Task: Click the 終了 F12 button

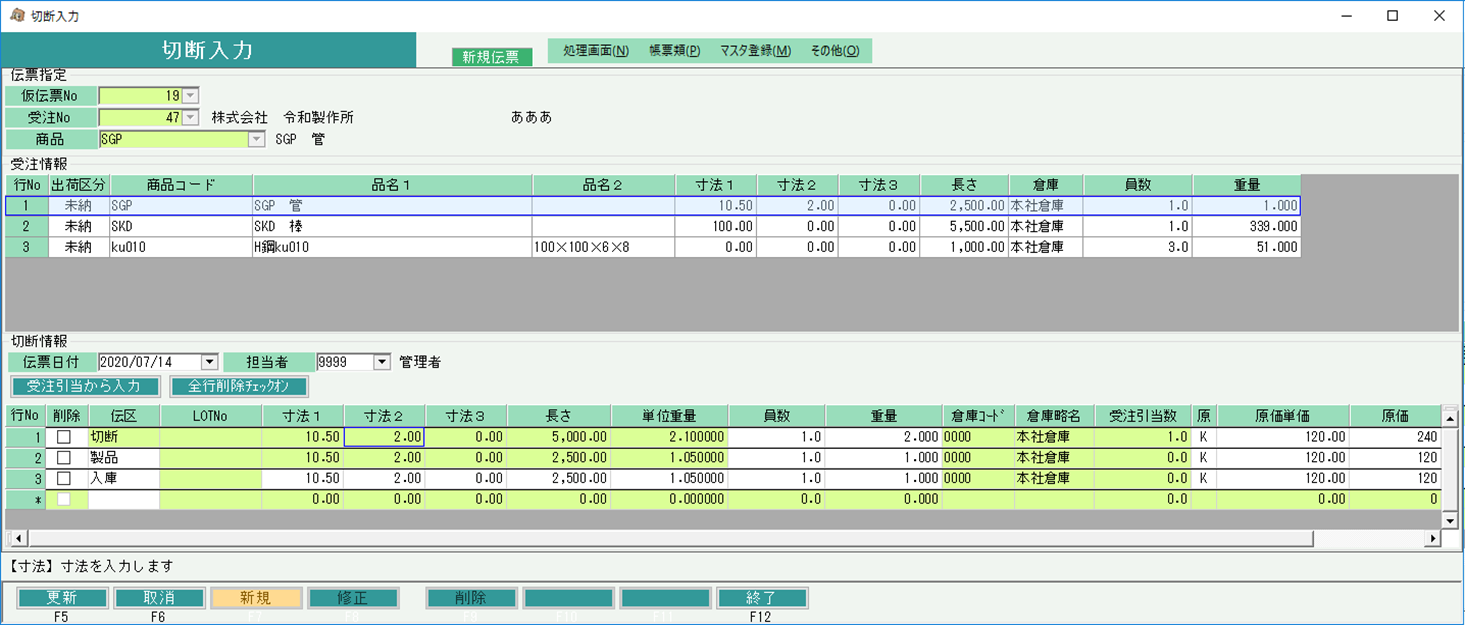Action: [x=762, y=598]
